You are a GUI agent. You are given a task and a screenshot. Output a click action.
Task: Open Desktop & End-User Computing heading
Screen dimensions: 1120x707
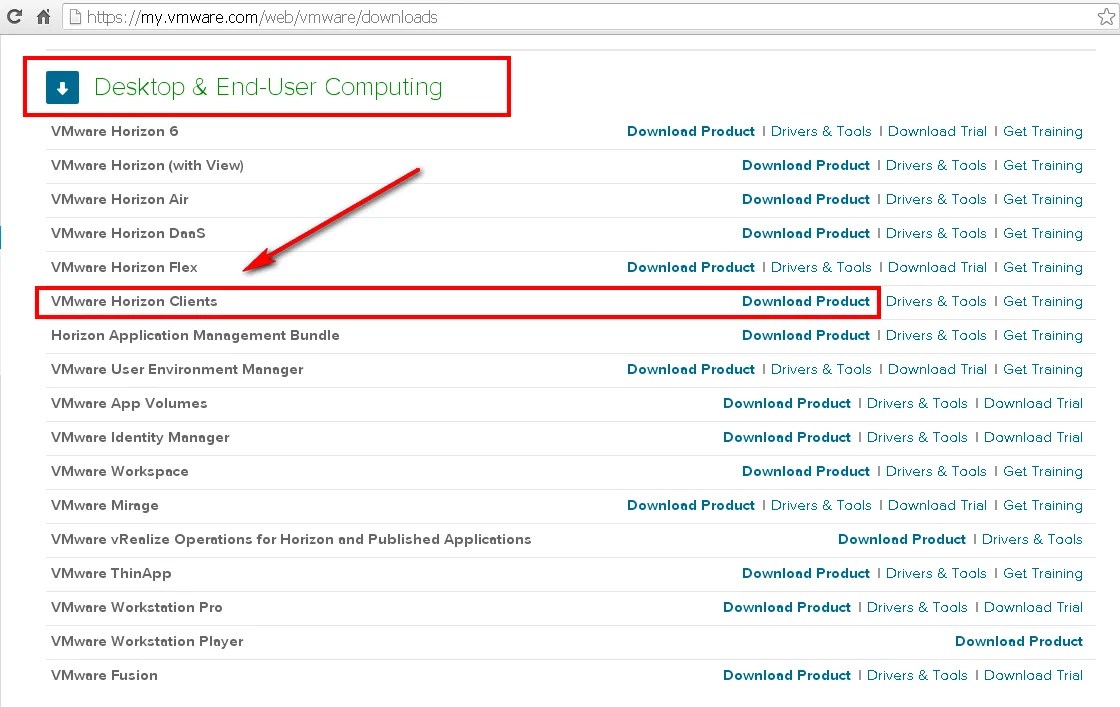[x=268, y=87]
